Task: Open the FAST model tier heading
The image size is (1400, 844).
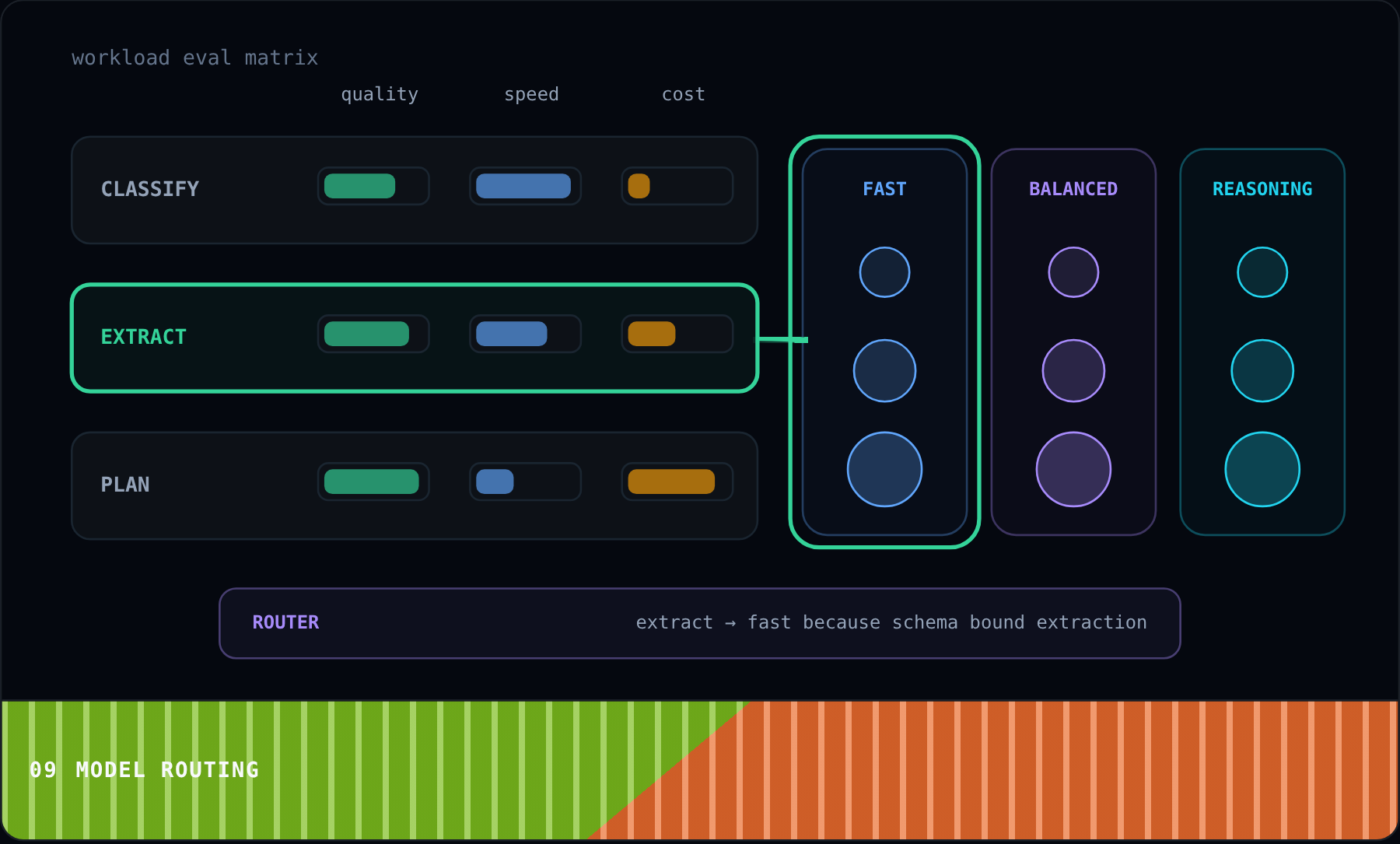Action: (884, 189)
